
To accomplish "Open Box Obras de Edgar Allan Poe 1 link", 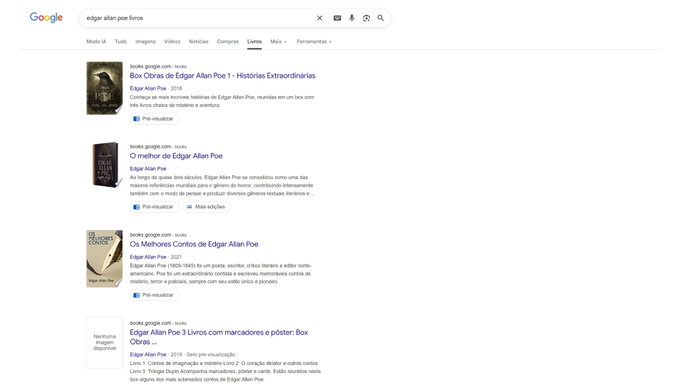I will [x=222, y=75].
